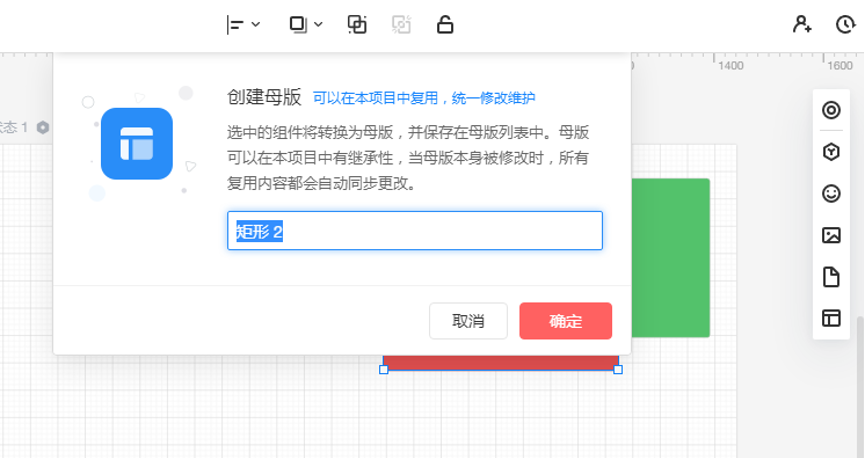
Task: Open the smiley face icon library
Action: click(831, 194)
